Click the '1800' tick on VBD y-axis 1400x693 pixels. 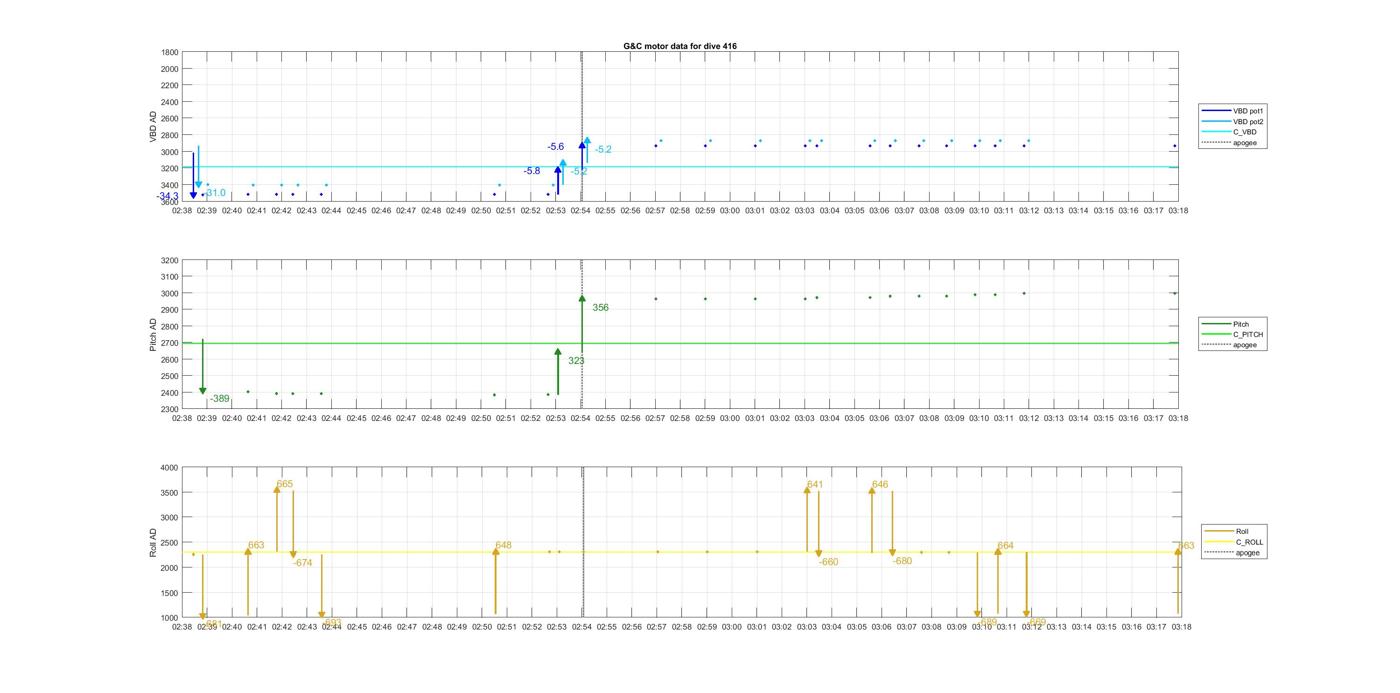[170, 52]
